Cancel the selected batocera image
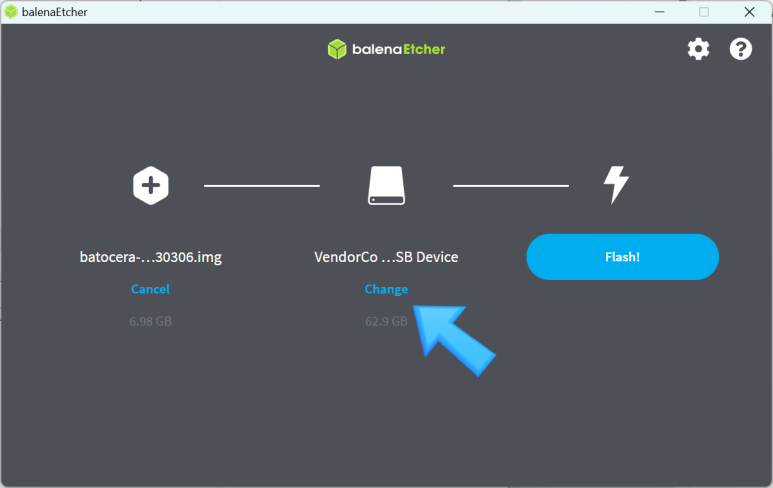 click(x=150, y=289)
